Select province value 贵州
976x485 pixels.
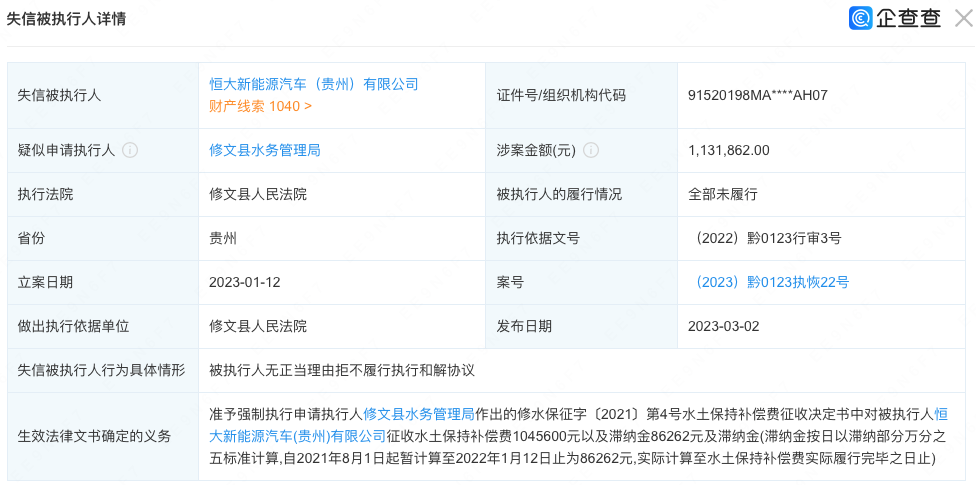[x=223, y=238]
